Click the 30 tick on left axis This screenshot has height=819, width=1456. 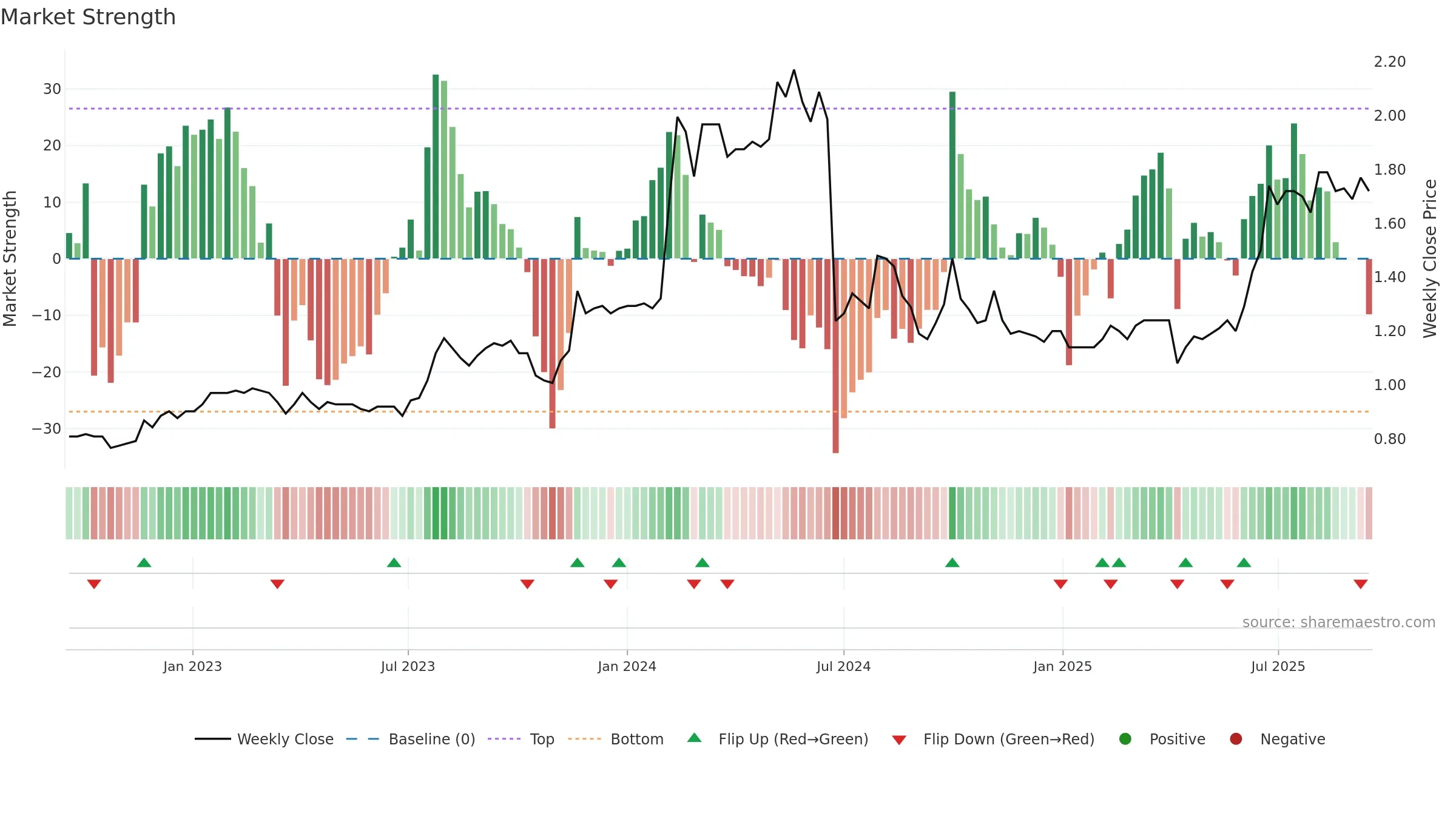(x=52, y=89)
